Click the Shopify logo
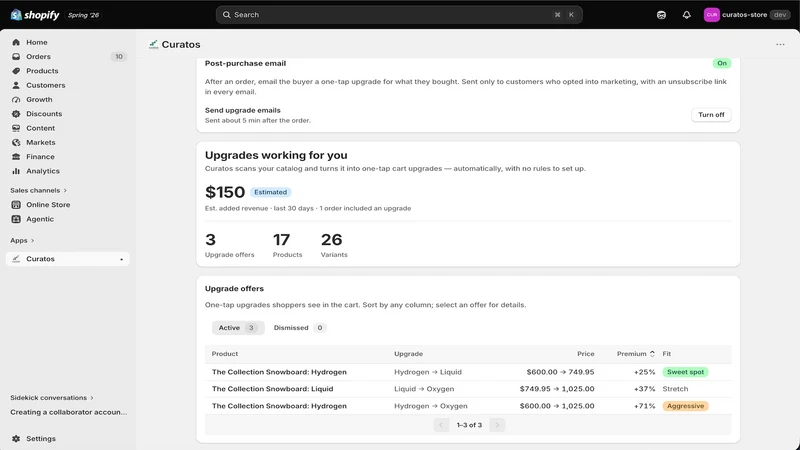Viewport: 800px width, 450px height. (35, 15)
